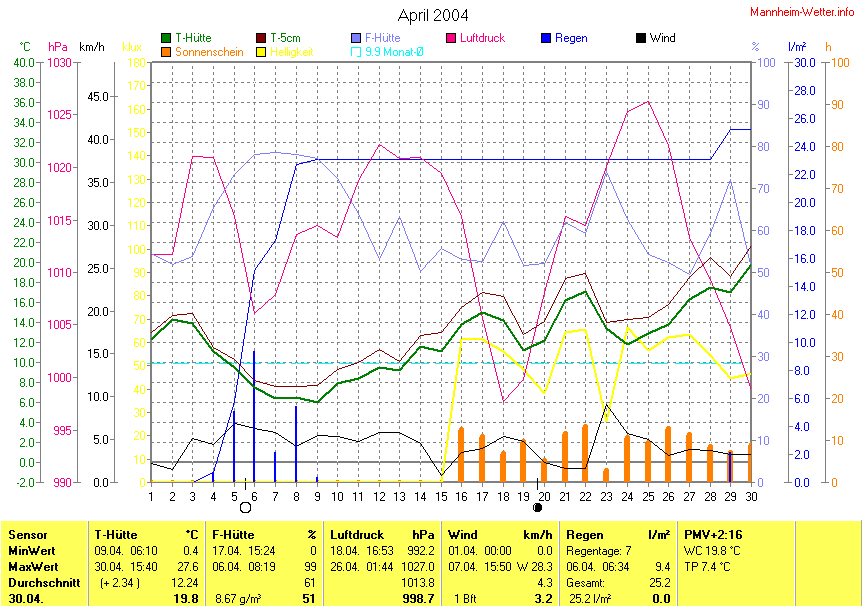Click day 30 on the x-axis
Image resolution: width=862 pixels, height=606 pixels.
tap(750, 494)
